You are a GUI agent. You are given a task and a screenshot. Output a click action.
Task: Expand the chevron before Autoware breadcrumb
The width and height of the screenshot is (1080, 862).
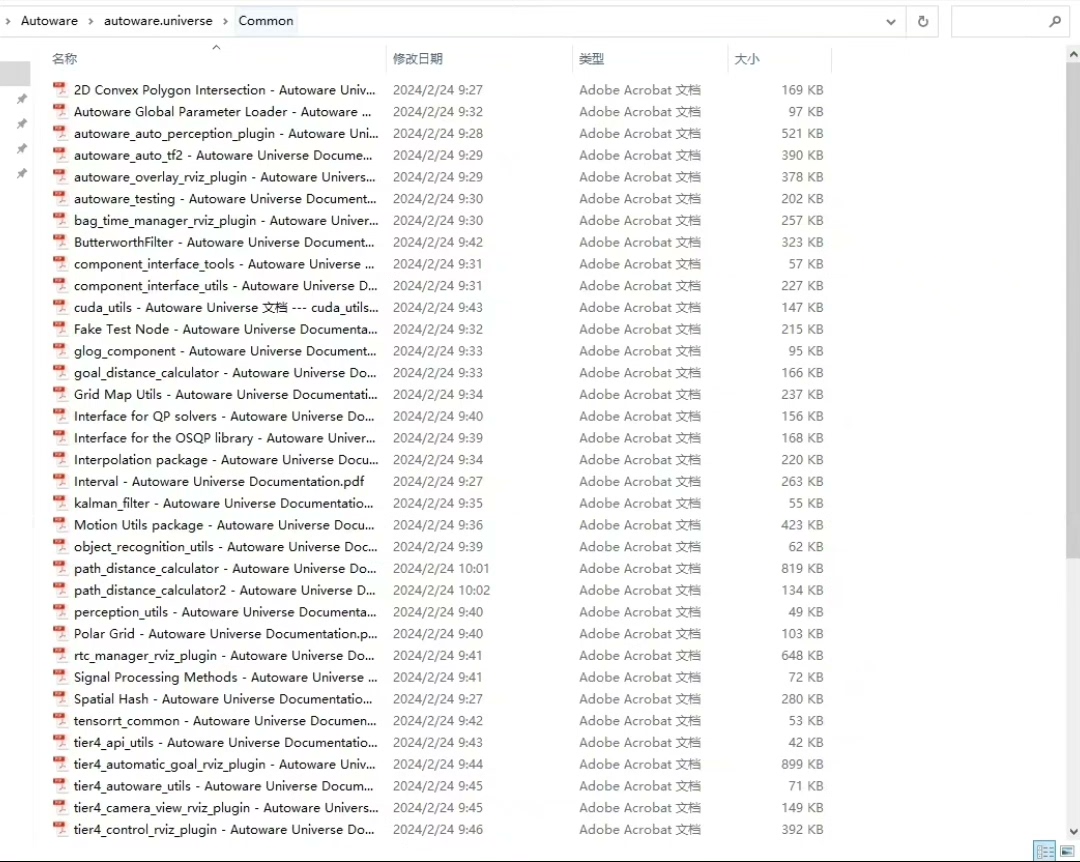(8, 21)
